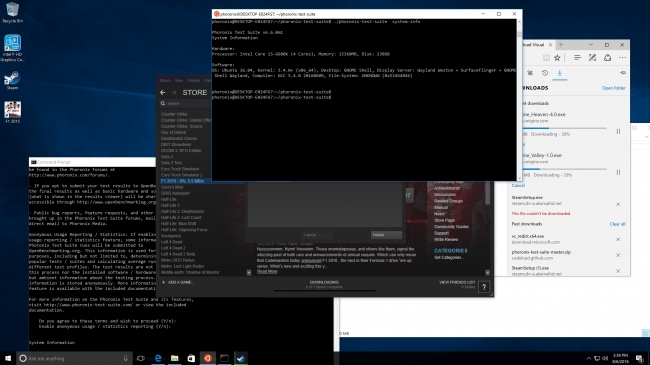This screenshot has width=650, height=365.
Task: Click the game list scroll-down arrow
Action: [249, 273]
